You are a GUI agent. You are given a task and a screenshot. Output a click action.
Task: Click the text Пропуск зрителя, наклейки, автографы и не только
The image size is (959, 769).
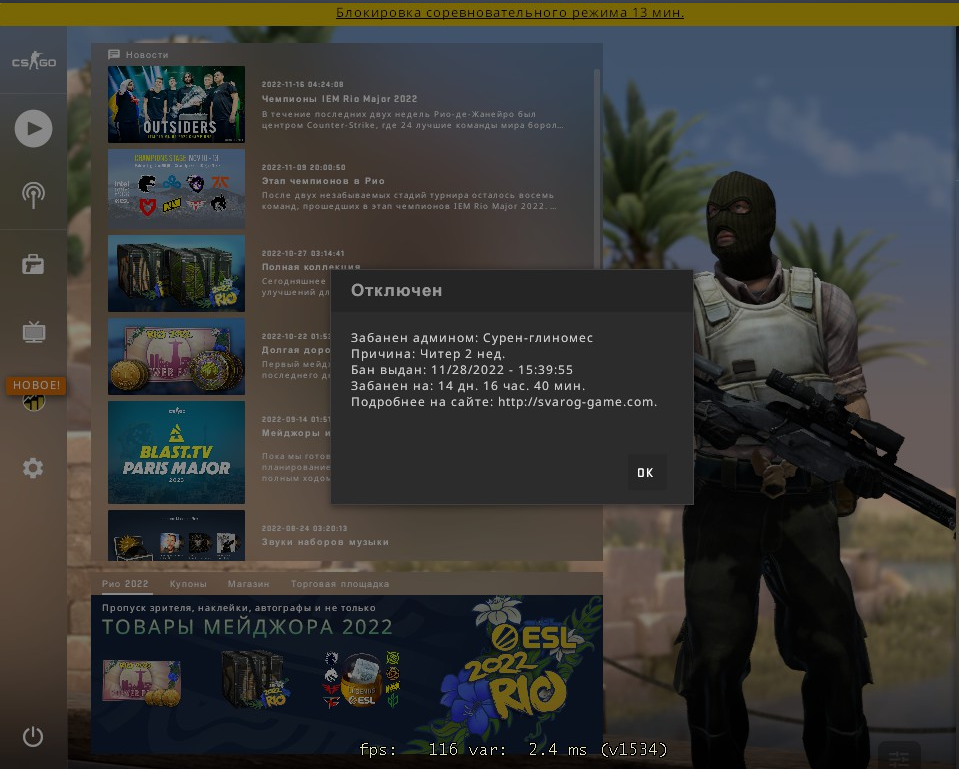(x=239, y=607)
